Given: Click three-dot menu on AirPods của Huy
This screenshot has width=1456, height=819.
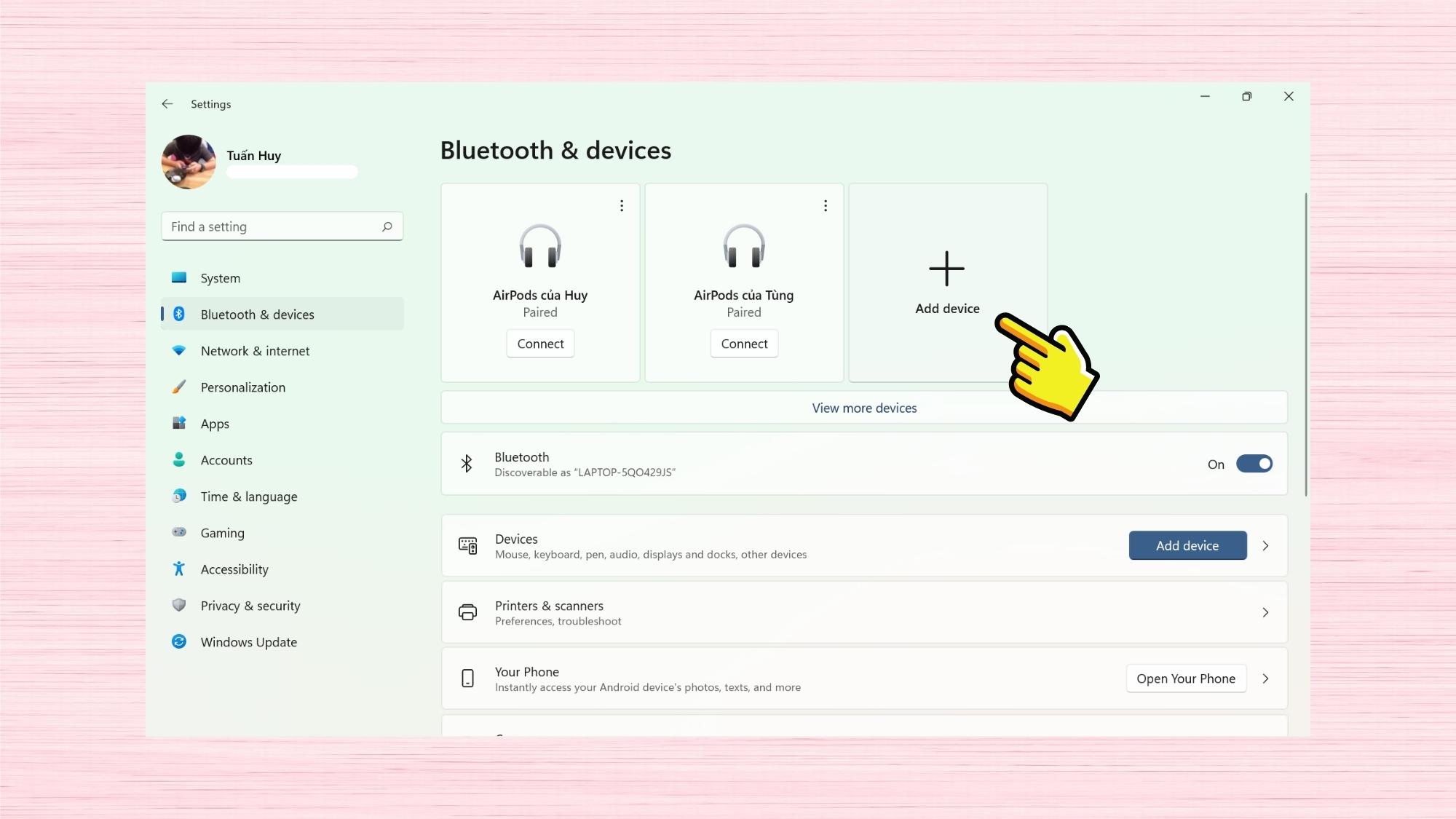Looking at the screenshot, I should pyautogui.click(x=621, y=204).
